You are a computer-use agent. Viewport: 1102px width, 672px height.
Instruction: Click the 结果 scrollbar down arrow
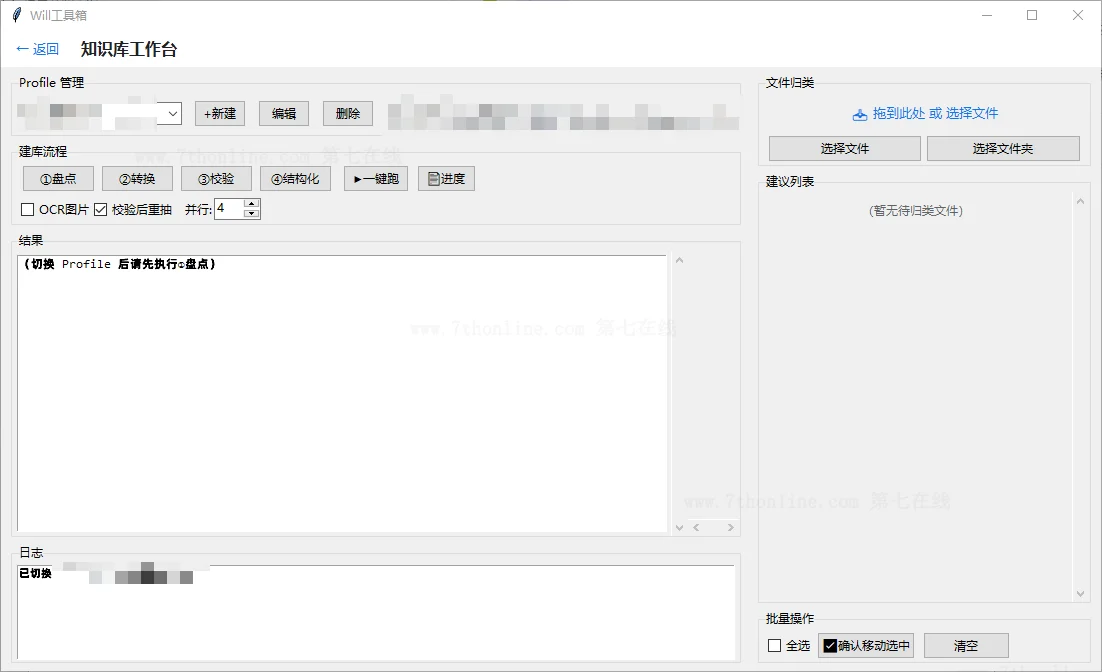[x=680, y=527]
